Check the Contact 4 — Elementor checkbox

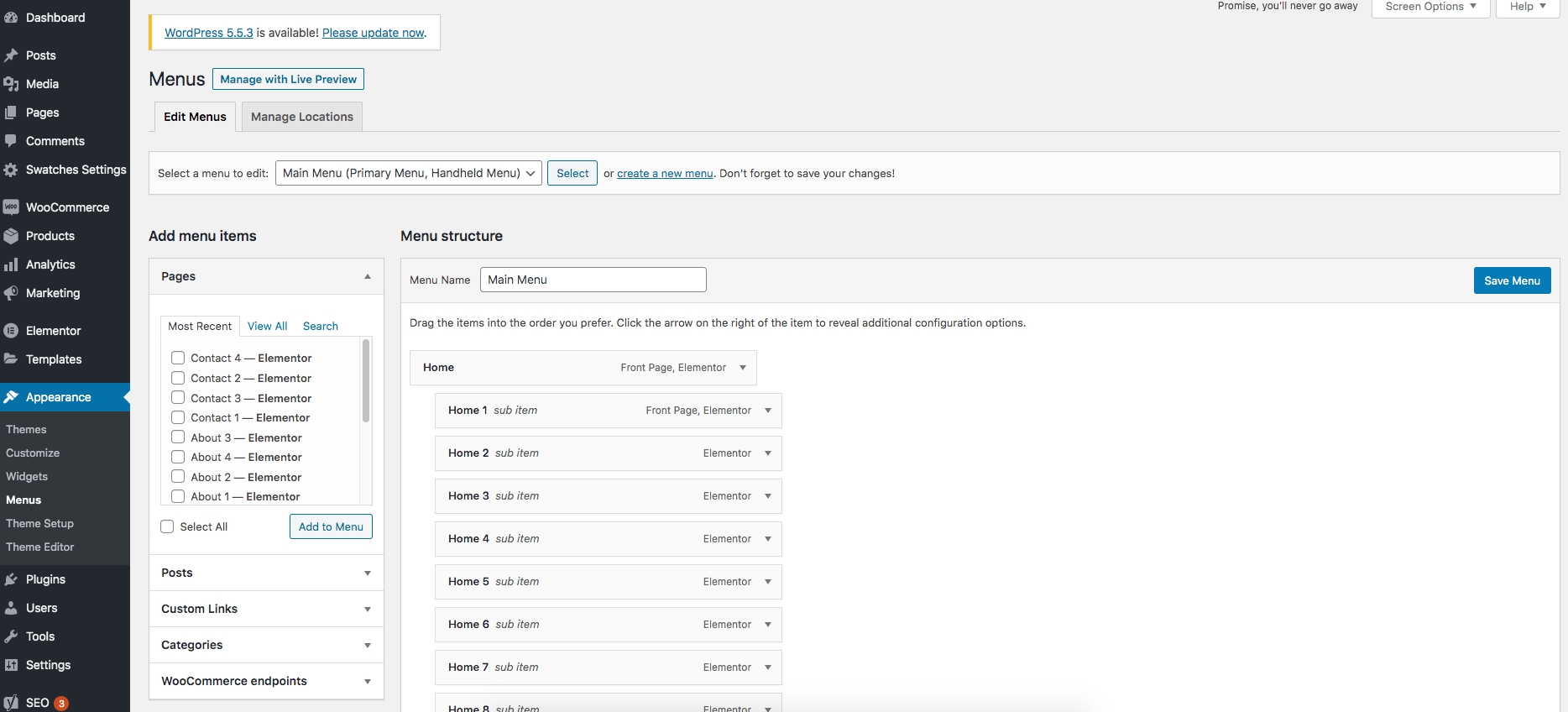pos(178,358)
